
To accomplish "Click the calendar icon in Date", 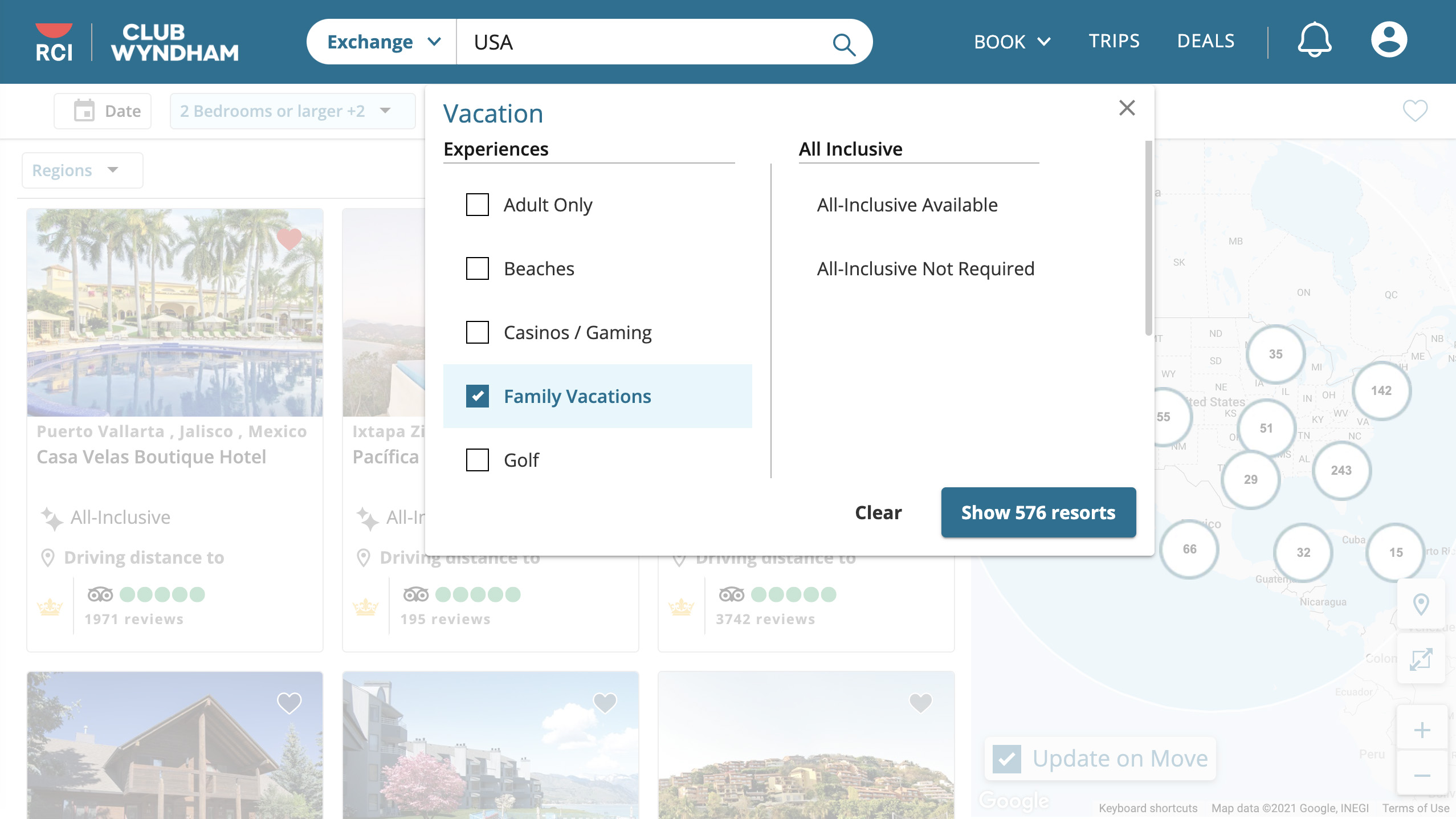I will click(x=84, y=111).
